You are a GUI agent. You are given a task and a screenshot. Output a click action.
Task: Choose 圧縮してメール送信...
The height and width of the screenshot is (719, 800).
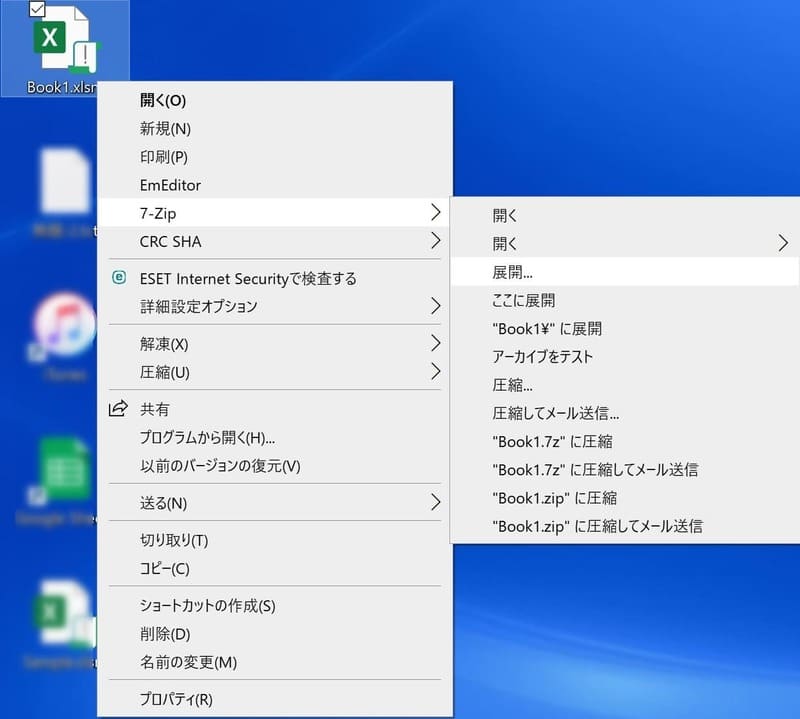tap(625, 413)
